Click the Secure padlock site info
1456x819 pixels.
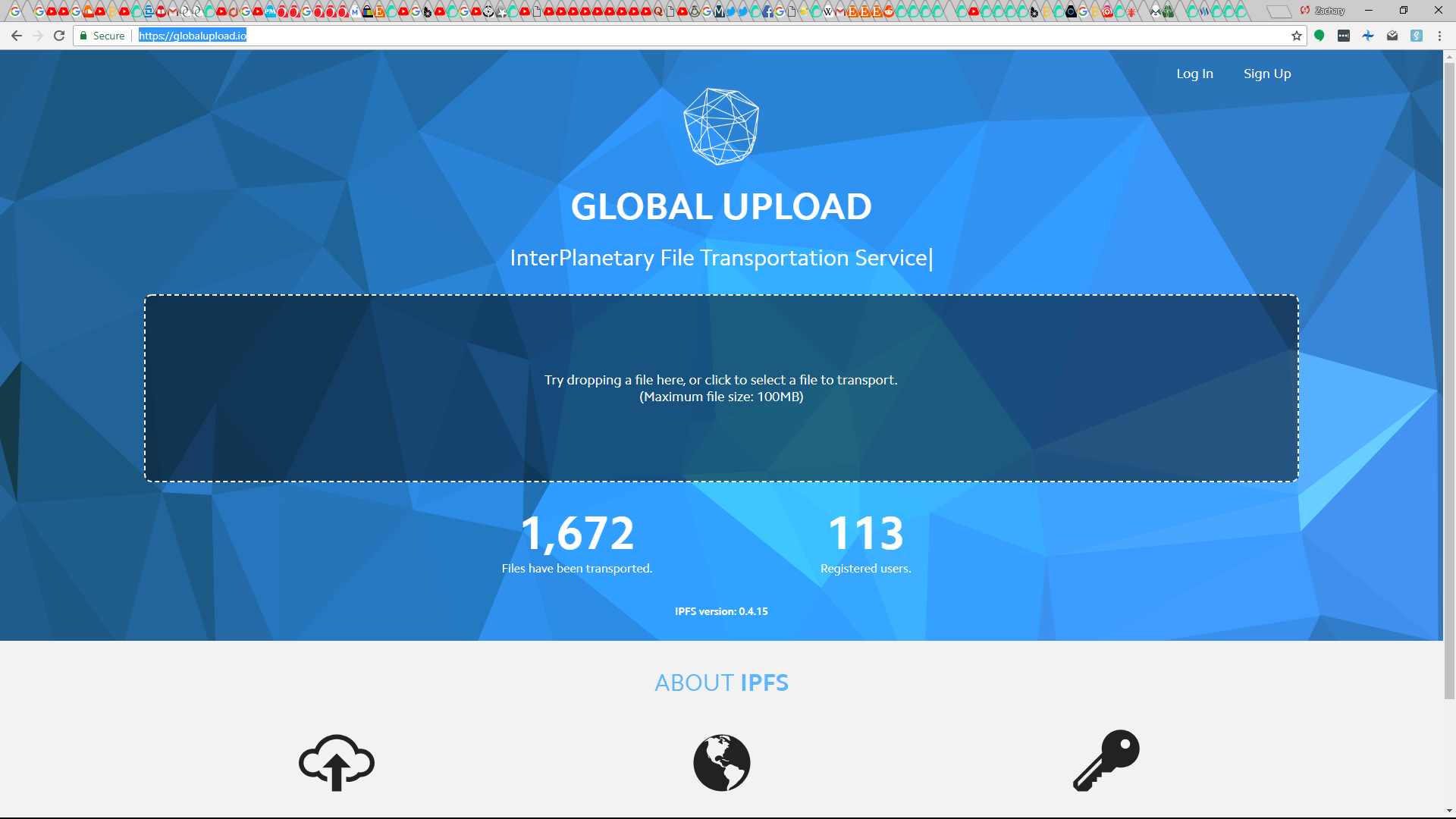[102, 36]
